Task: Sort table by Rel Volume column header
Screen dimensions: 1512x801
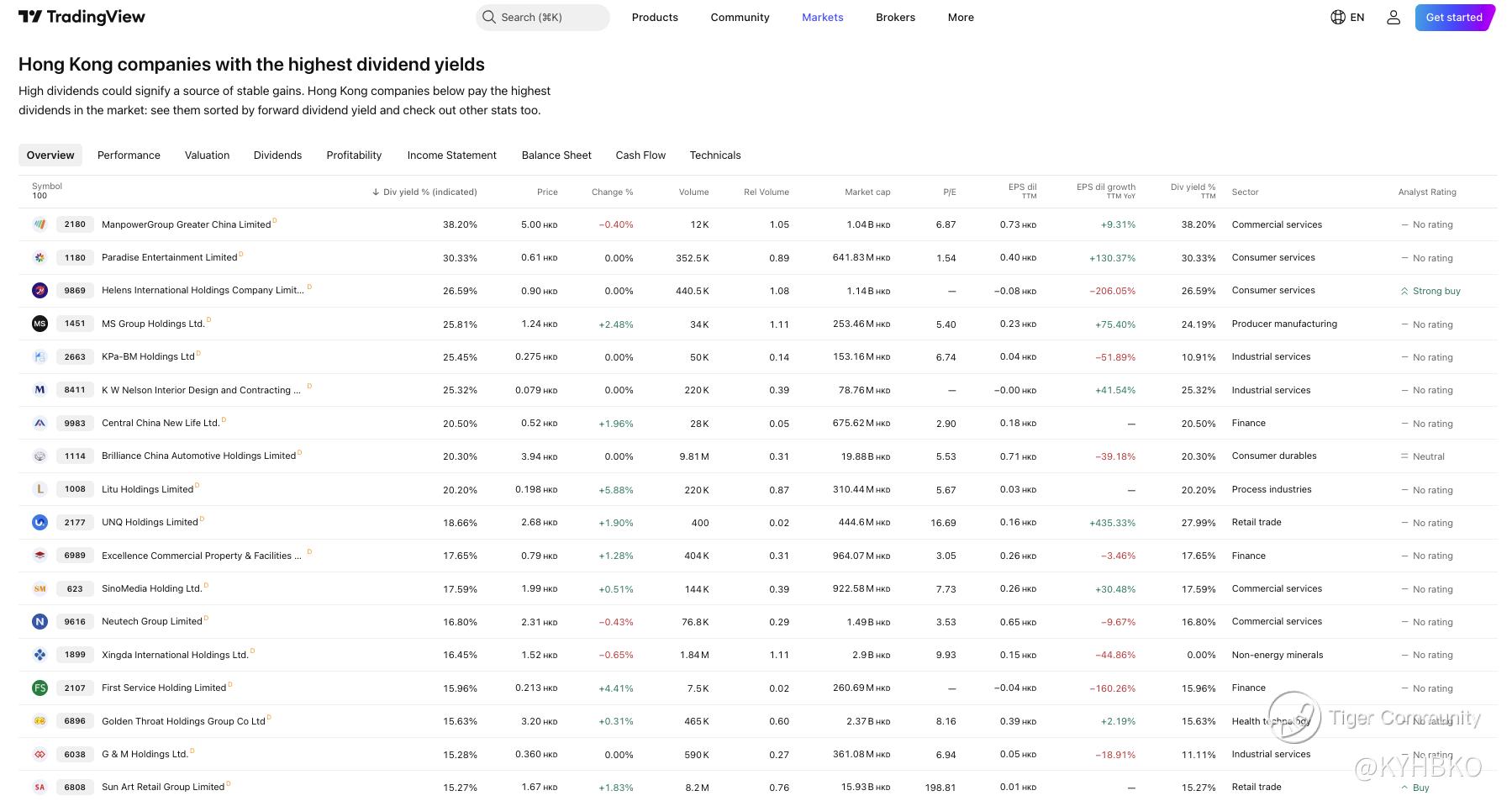Action: click(767, 192)
